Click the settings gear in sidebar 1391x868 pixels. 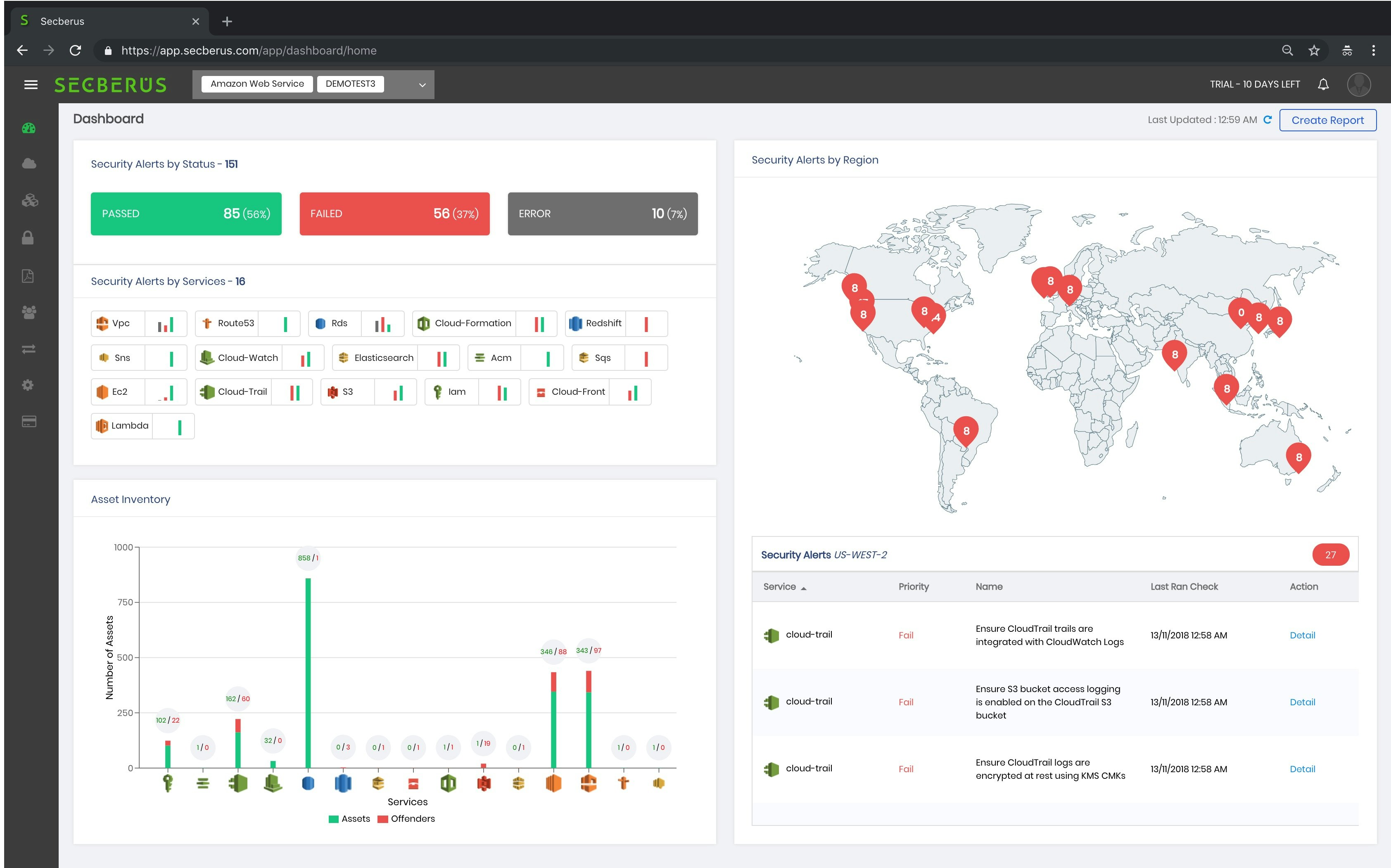point(28,384)
